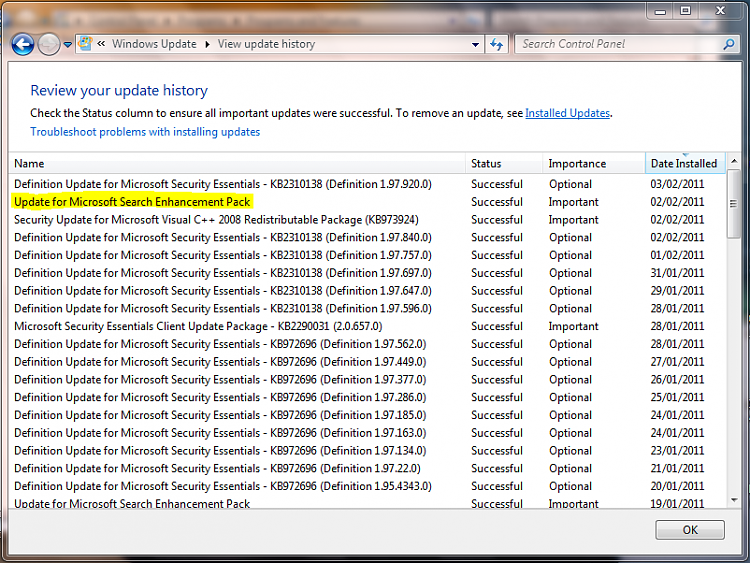Click Successful status for Definition 1.97.920.0
750x563 pixels.
[x=496, y=184]
